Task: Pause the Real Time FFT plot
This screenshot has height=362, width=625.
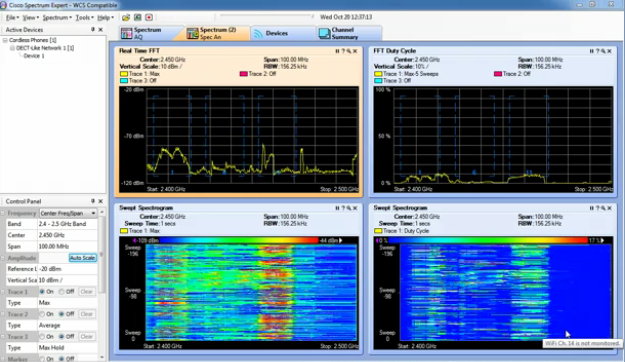Action: 337,51
